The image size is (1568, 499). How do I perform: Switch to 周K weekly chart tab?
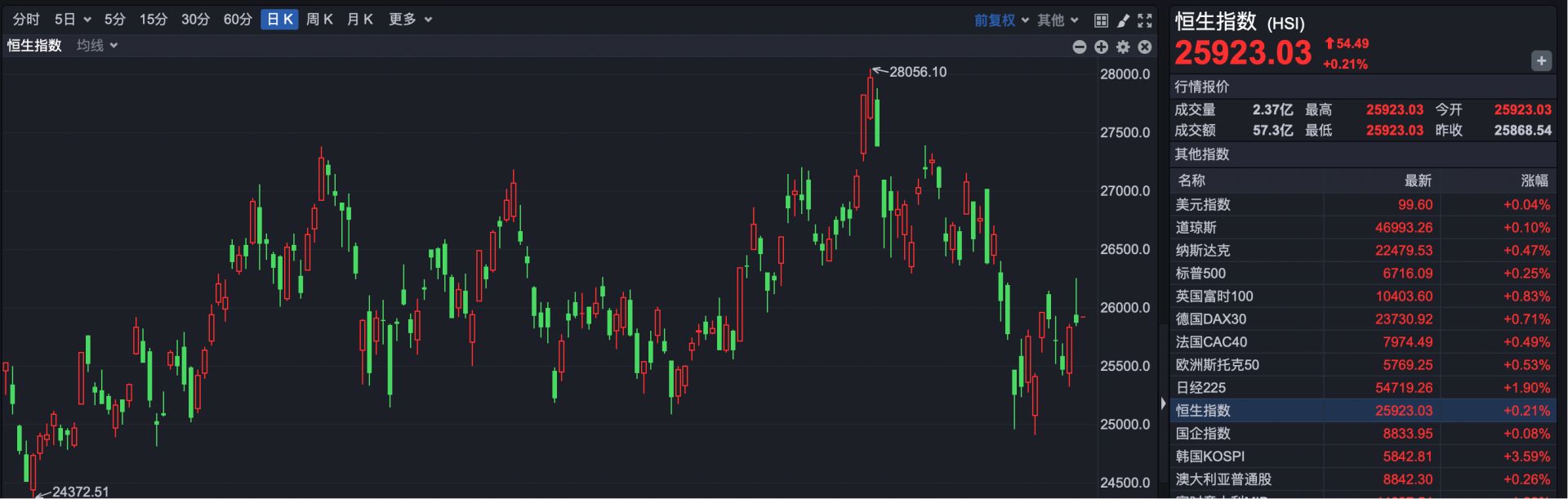[x=319, y=20]
